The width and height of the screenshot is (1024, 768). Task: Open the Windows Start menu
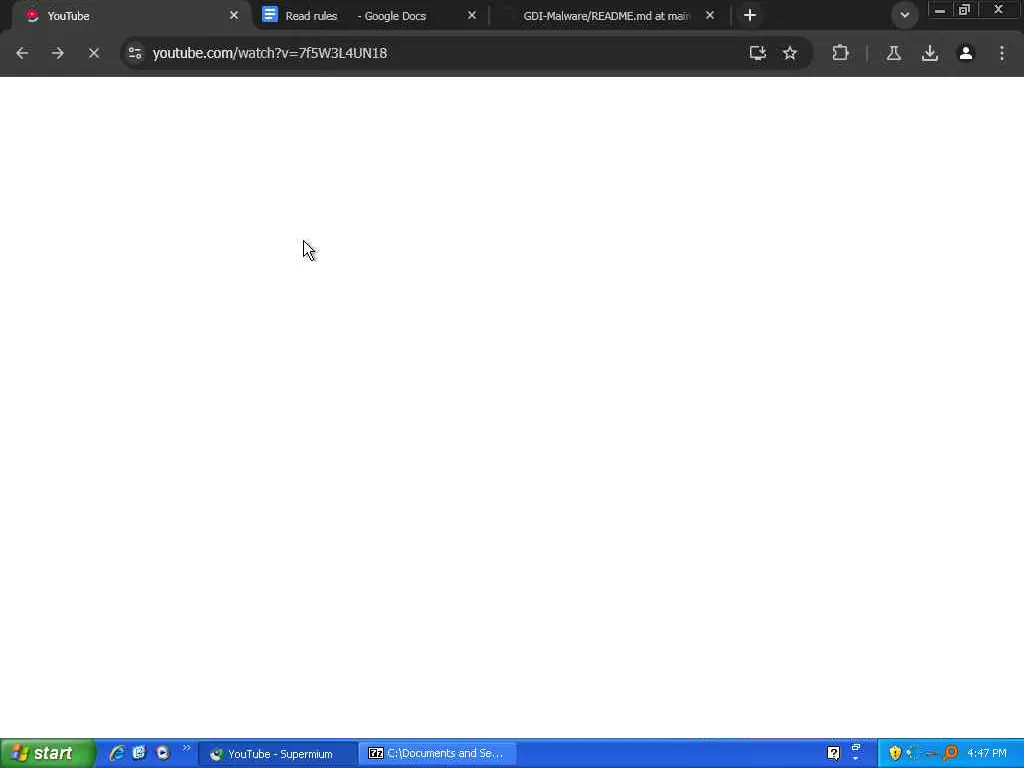[x=47, y=753]
